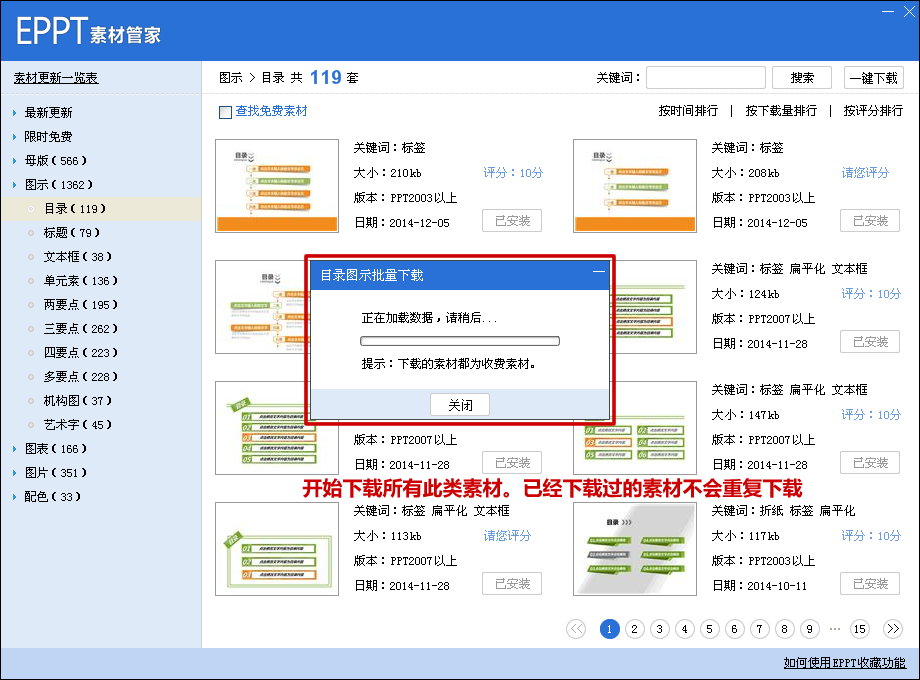This screenshot has width=920, height=680.
Task: Sort materials by 按评分排行
Action: pyautogui.click(x=873, y=111)
